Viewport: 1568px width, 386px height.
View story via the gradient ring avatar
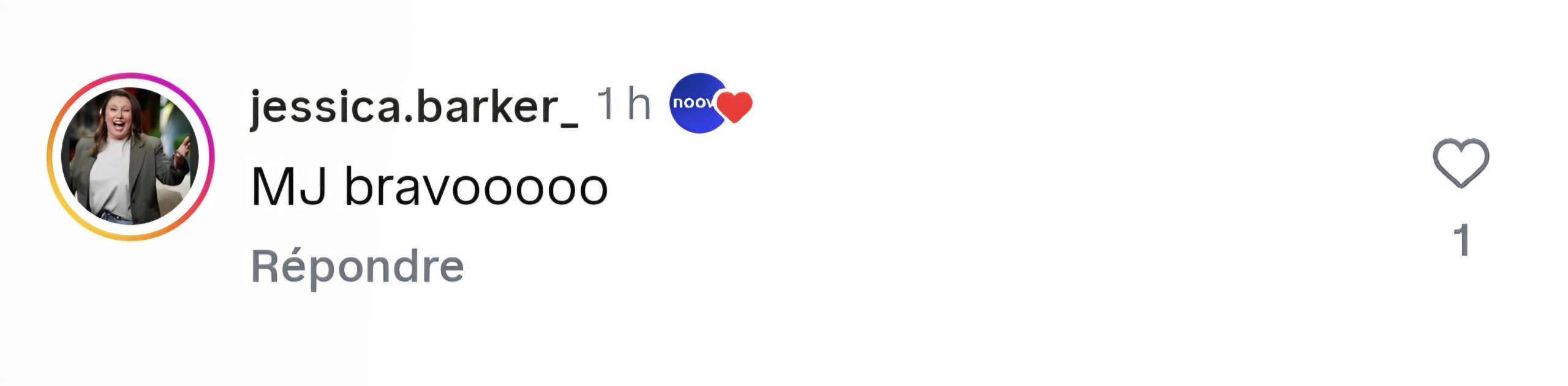coord(130,157)
